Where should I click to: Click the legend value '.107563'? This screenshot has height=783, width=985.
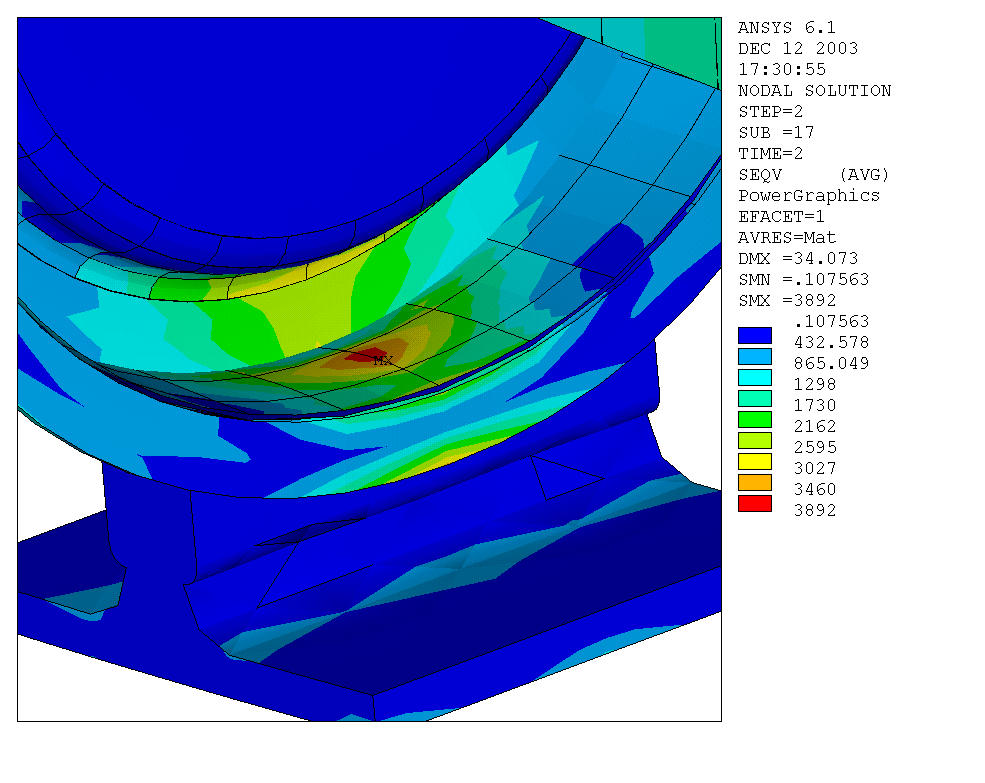[831, 322]
